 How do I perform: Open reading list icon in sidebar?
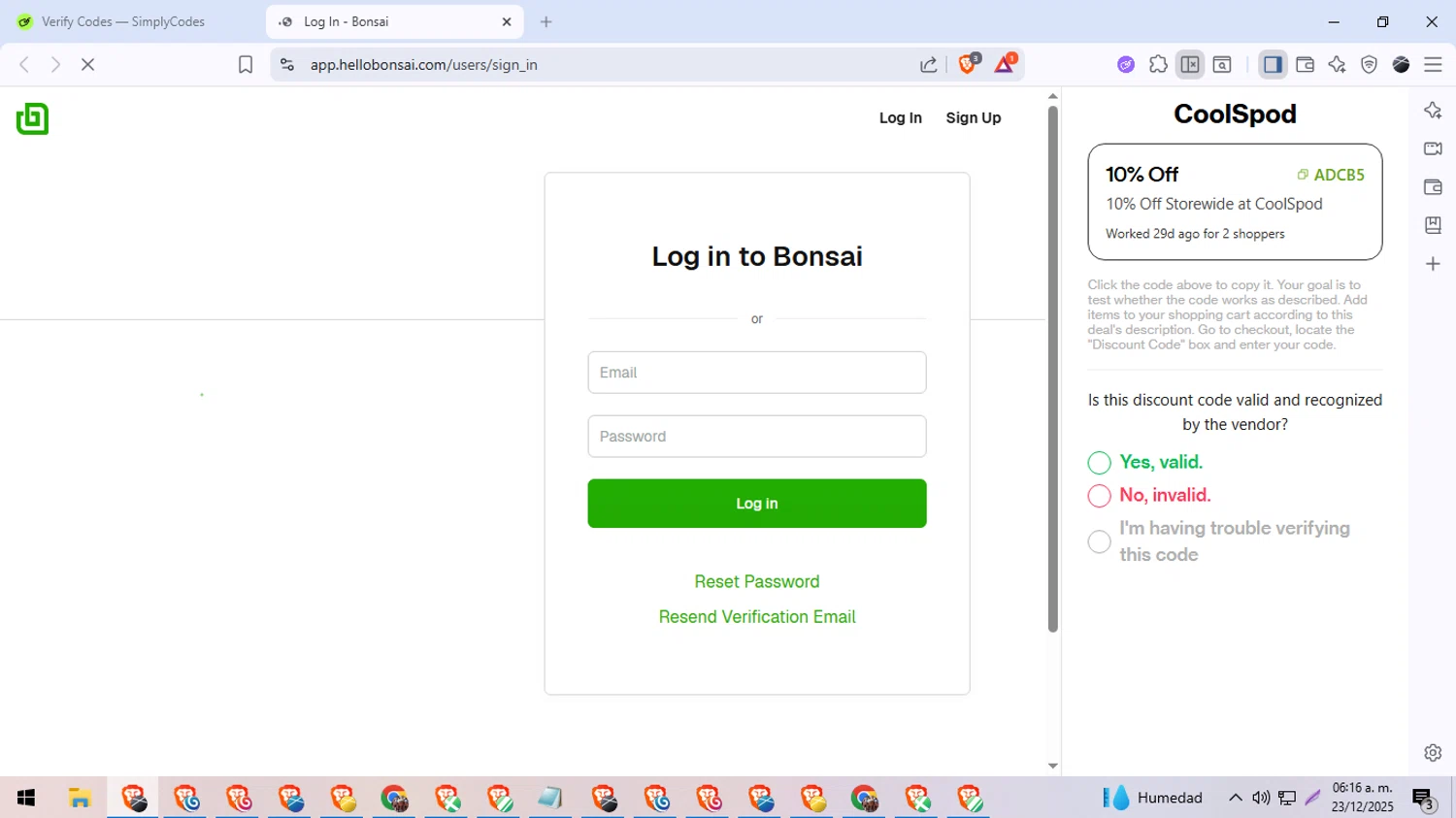click(1433, 225)
